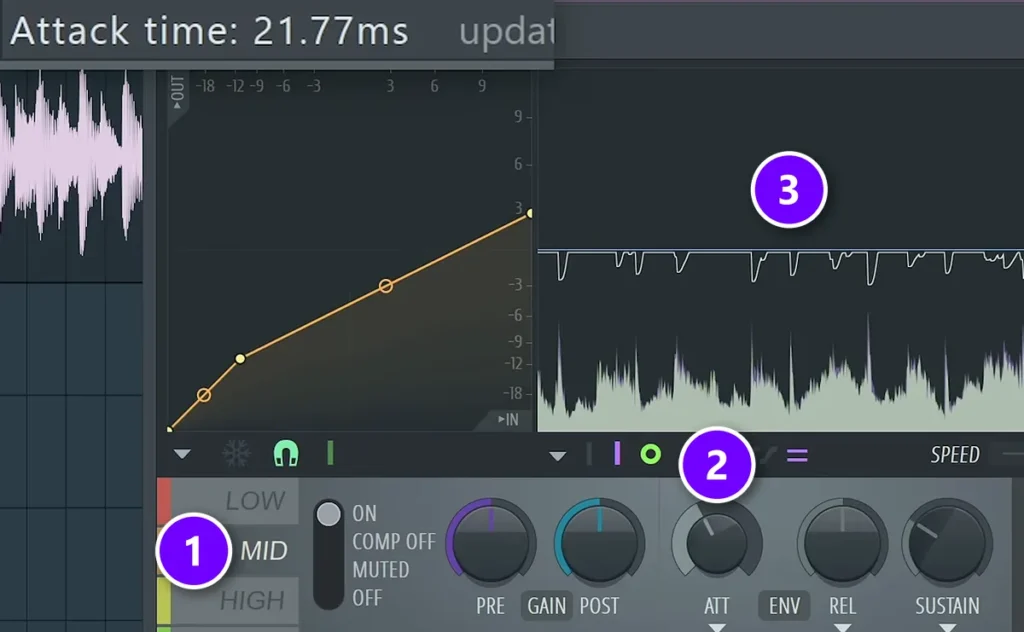1024x632 pixels.
Task: Select the LOW band tab
Action: click(235, 501)
